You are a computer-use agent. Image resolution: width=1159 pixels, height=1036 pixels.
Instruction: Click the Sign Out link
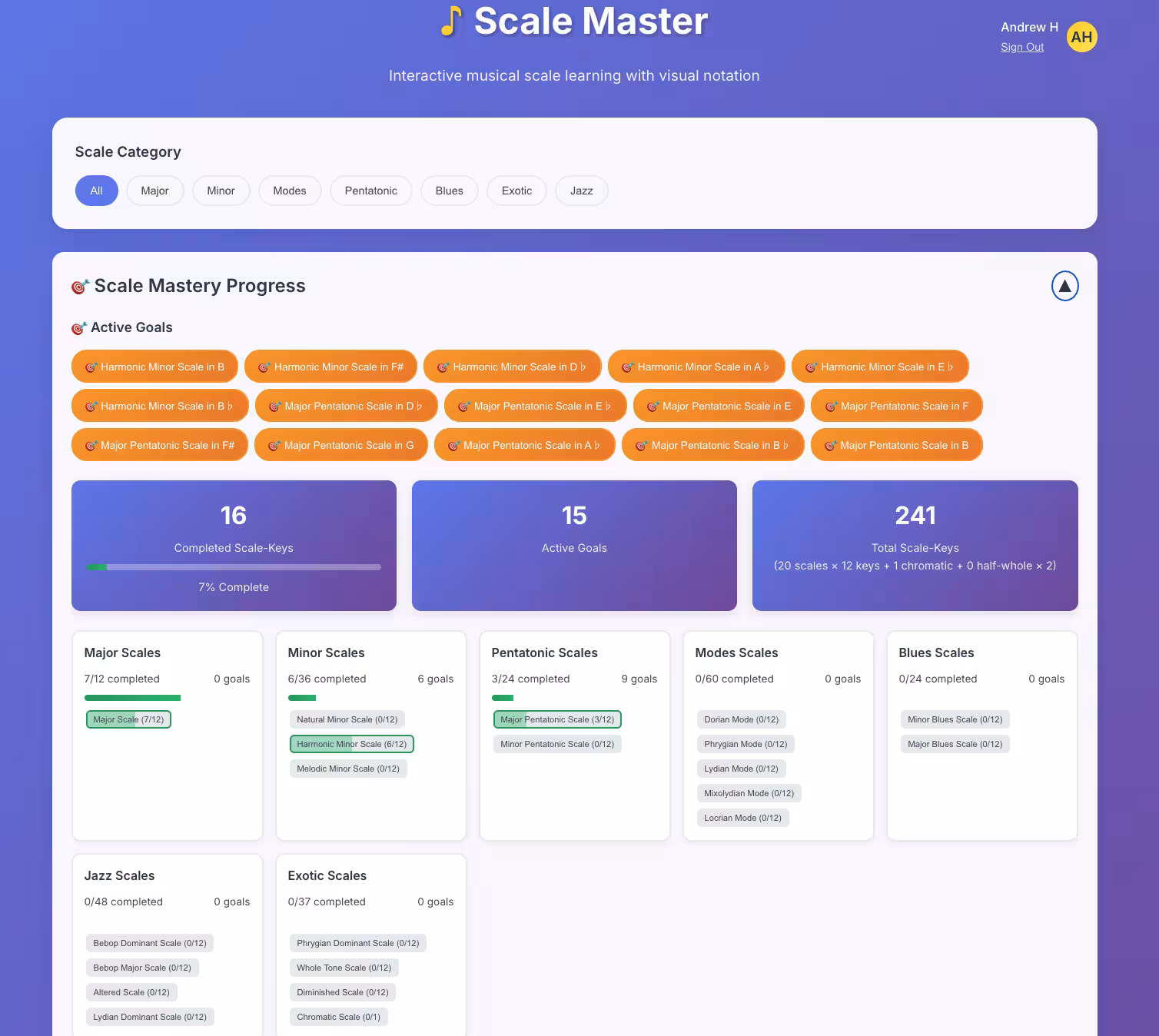[x=1022, y=47]
